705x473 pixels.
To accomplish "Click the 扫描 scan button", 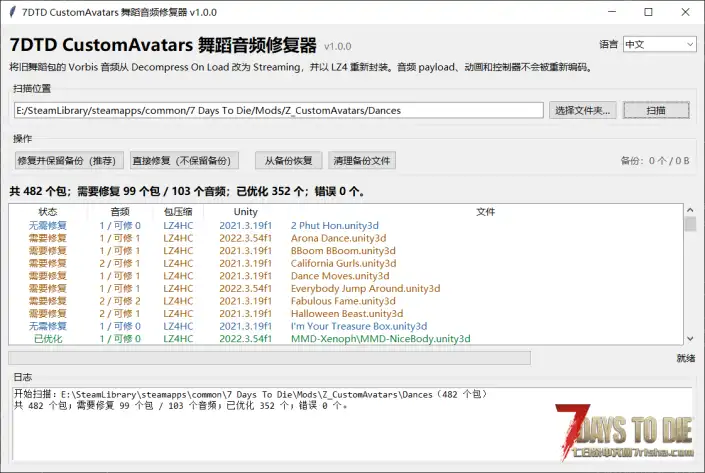I will coord(656,110).
